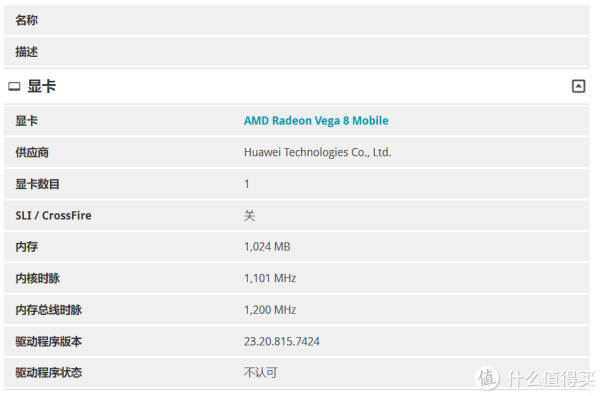Click the SLI / CrossFire label

53,215
